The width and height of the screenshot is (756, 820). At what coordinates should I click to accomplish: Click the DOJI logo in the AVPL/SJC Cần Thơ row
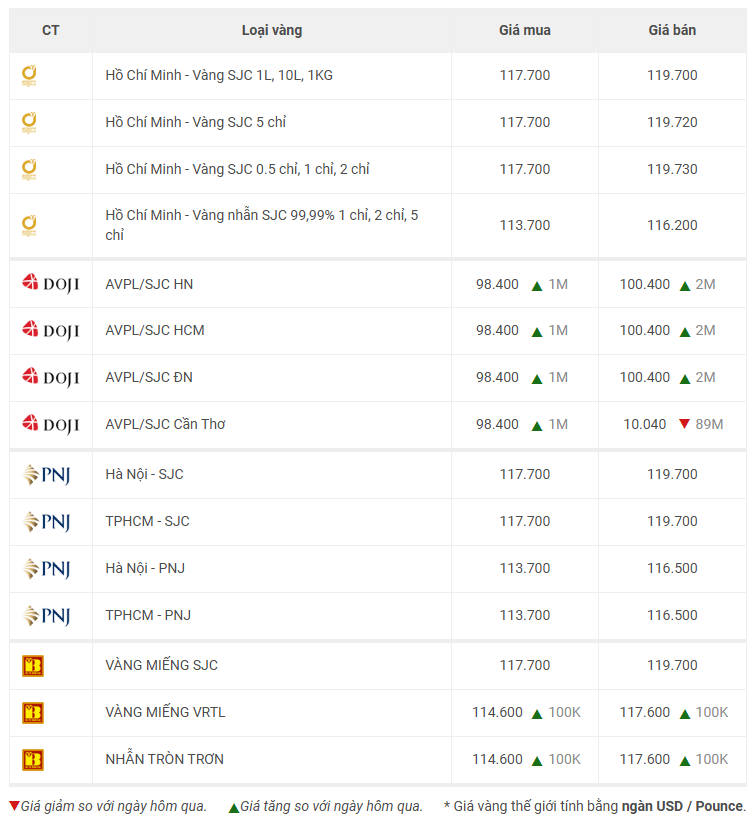(x=51, y=425)
